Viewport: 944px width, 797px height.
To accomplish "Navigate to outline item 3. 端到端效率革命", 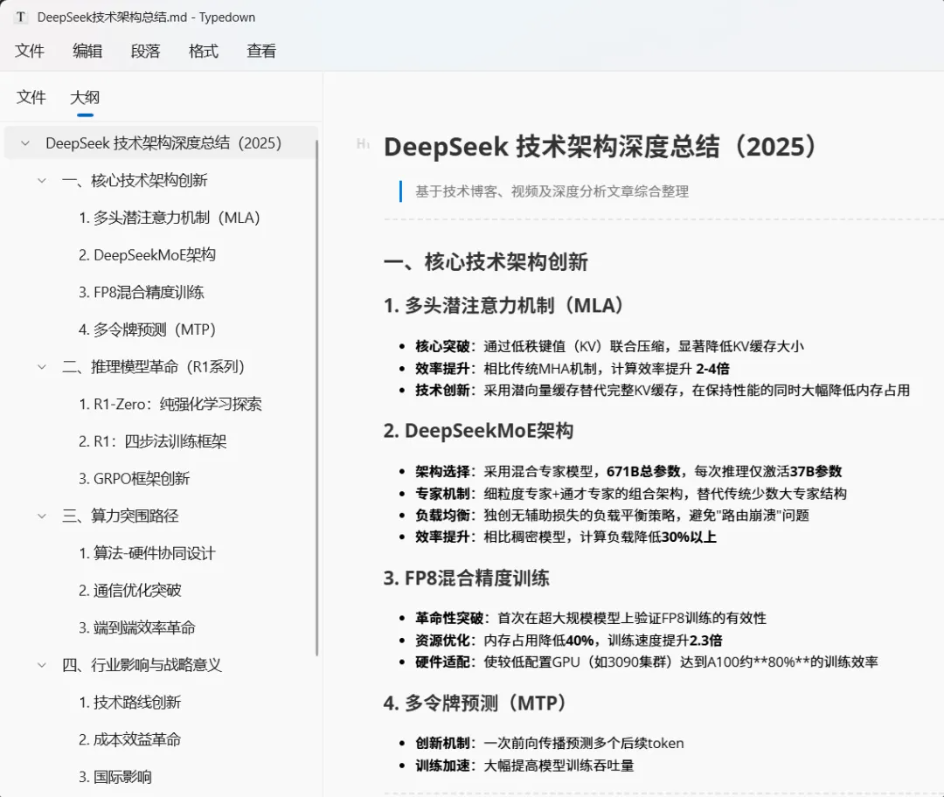I will click(x=137, y=628).
